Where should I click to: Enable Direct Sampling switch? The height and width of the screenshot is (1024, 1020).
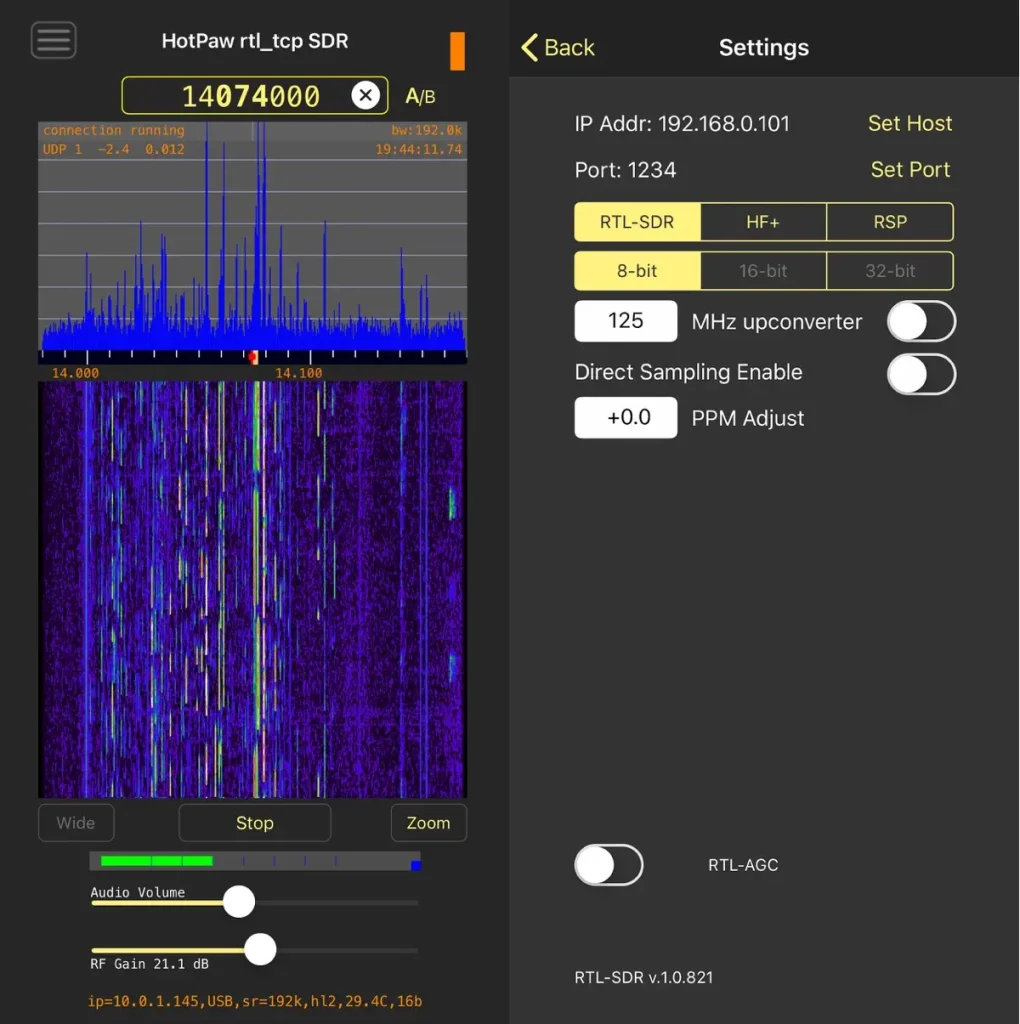pyautogui.click(x=921, y=374)
